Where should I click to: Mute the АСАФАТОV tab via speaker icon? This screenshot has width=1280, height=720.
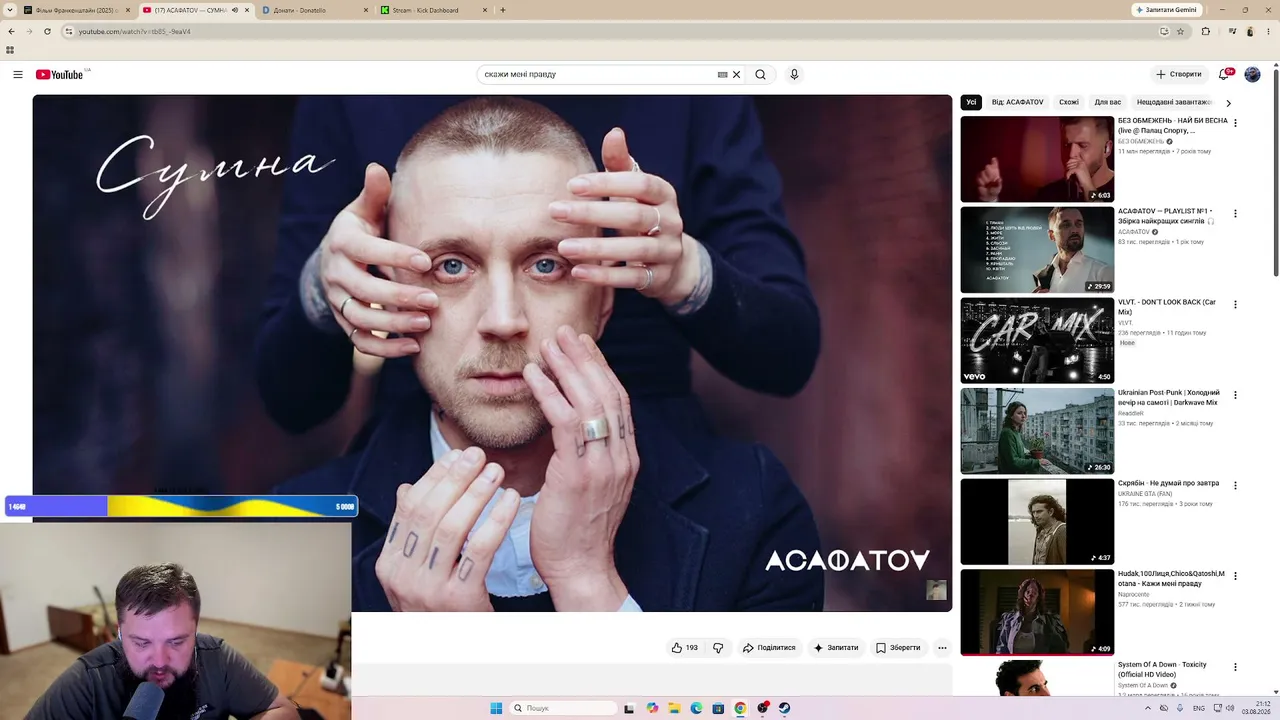pos(235,10)
